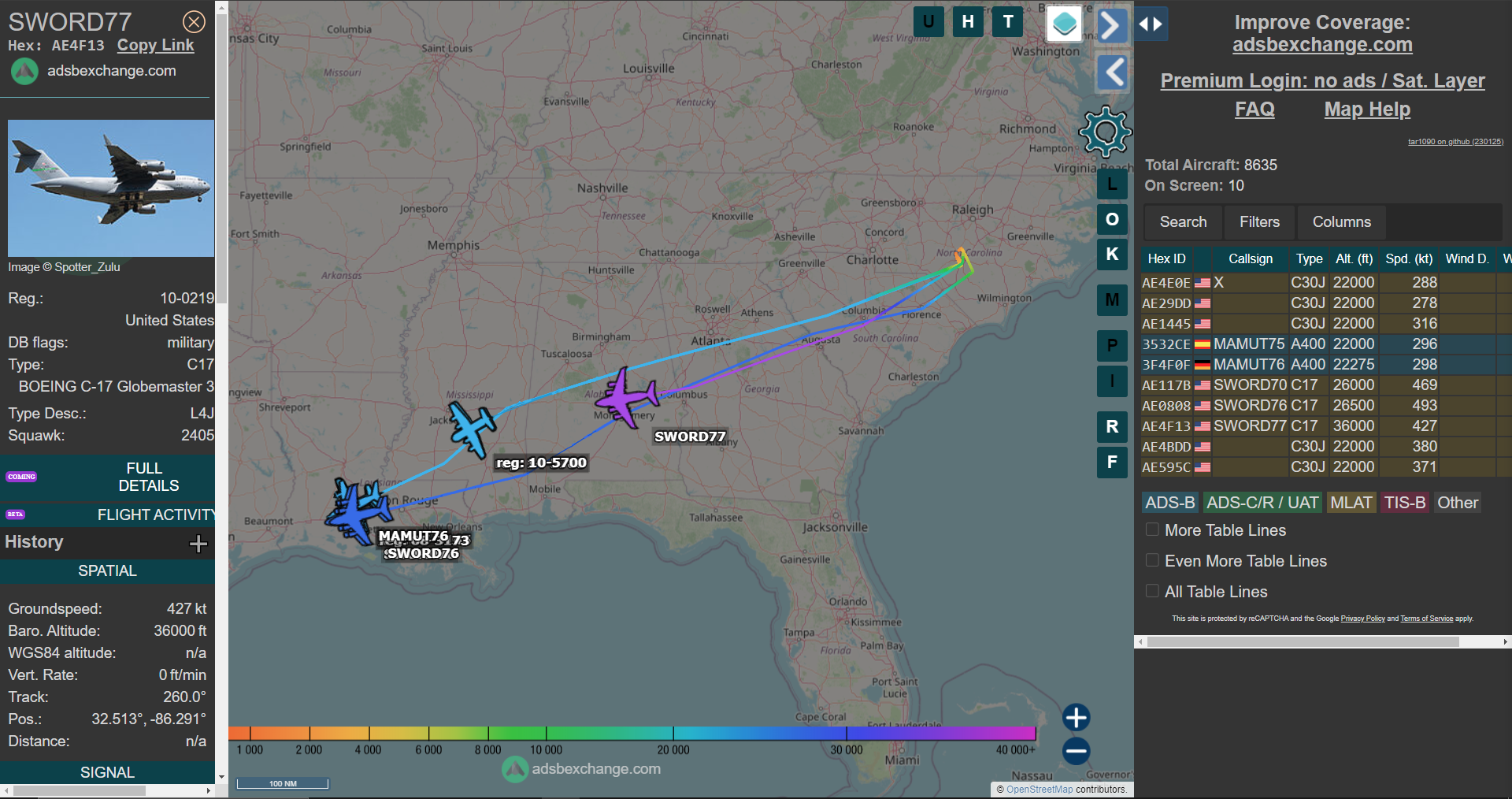Toggle the MLAT source filter
This screenshot has height=799, width=1512.
coord(1351,503)
